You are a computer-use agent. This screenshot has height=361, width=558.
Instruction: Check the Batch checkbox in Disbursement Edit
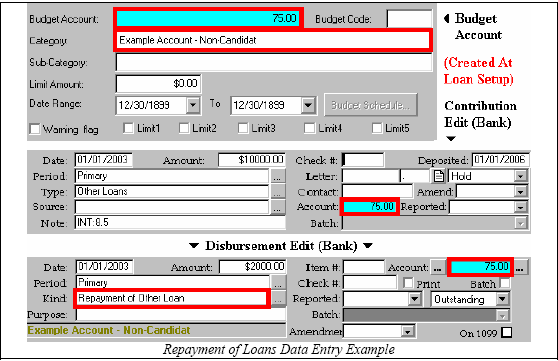(505, 283)
